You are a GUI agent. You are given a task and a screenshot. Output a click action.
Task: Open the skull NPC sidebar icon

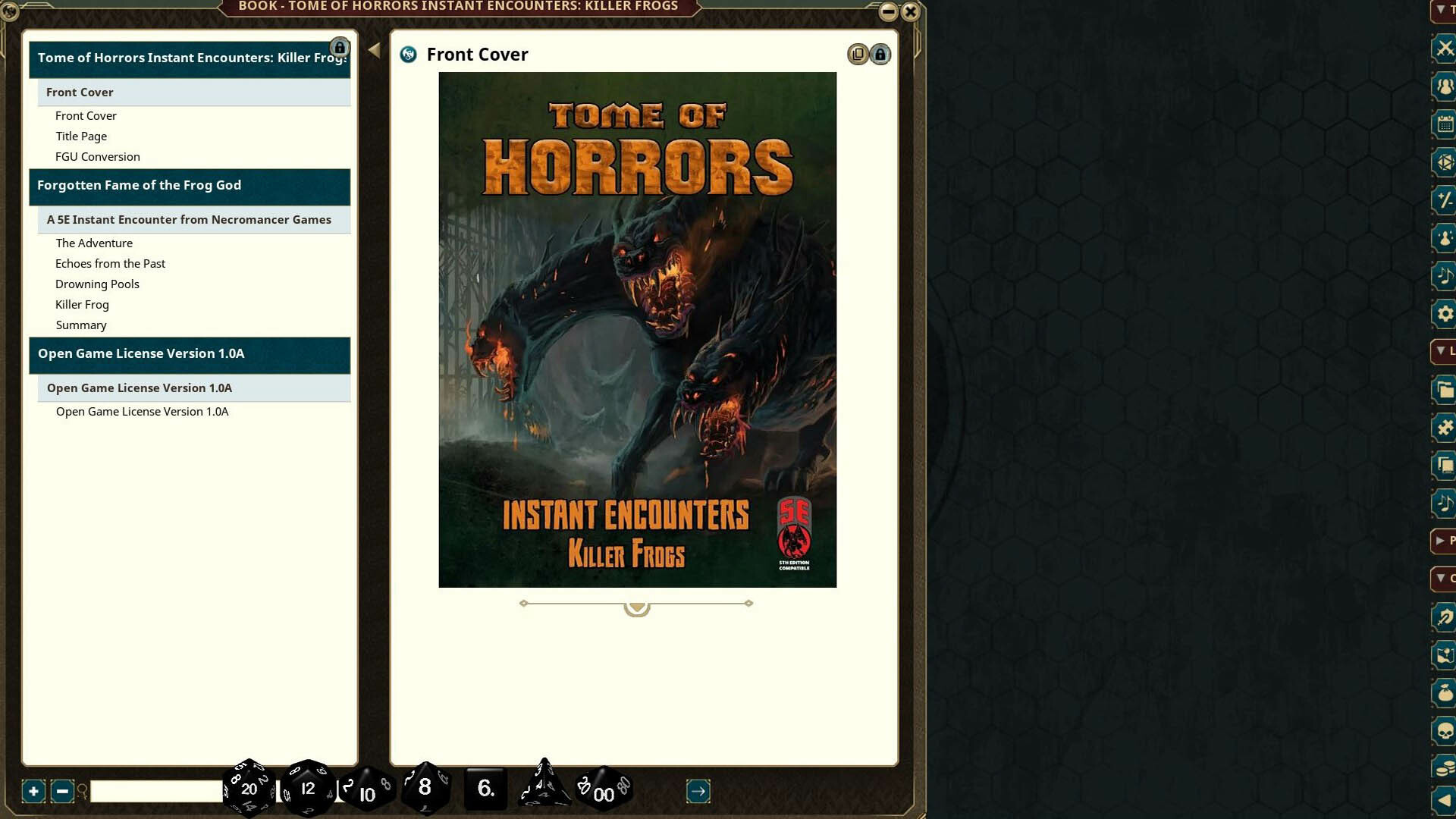(x=1445, y=731)
